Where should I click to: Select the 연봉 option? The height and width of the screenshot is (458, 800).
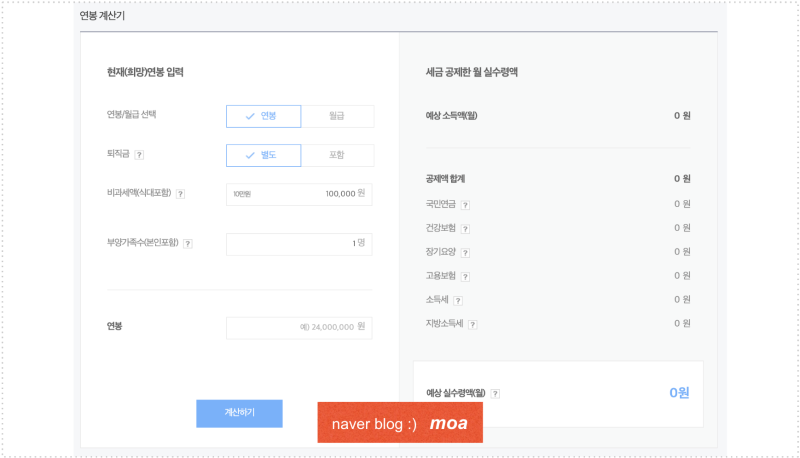coord(264,116)
